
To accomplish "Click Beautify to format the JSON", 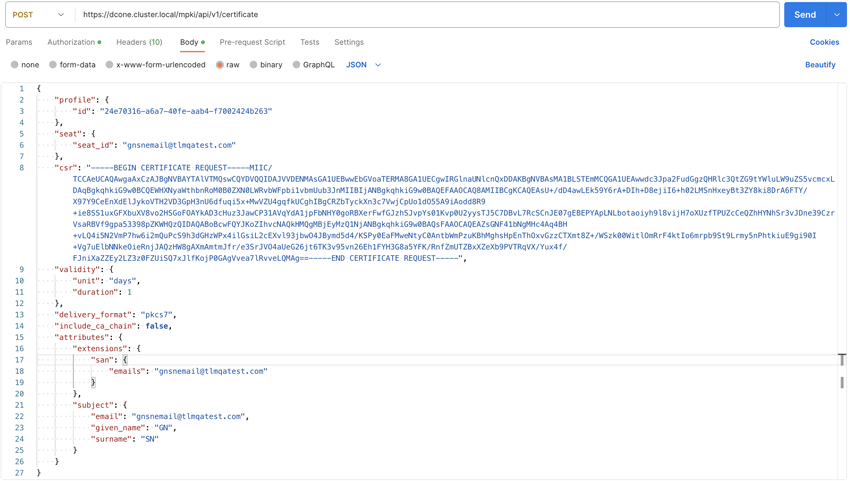I will click(x=820, y=65).
